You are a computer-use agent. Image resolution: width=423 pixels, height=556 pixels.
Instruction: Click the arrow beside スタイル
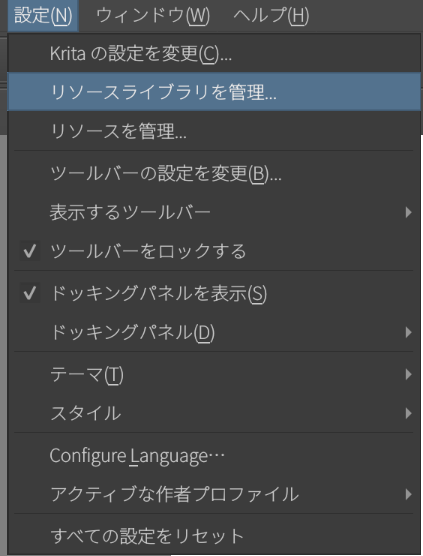click(x=408, y=413)
